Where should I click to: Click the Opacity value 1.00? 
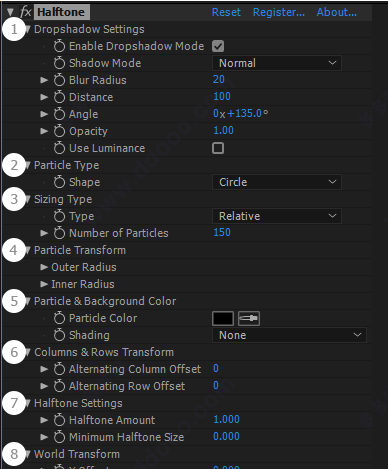tap(223, 130)
